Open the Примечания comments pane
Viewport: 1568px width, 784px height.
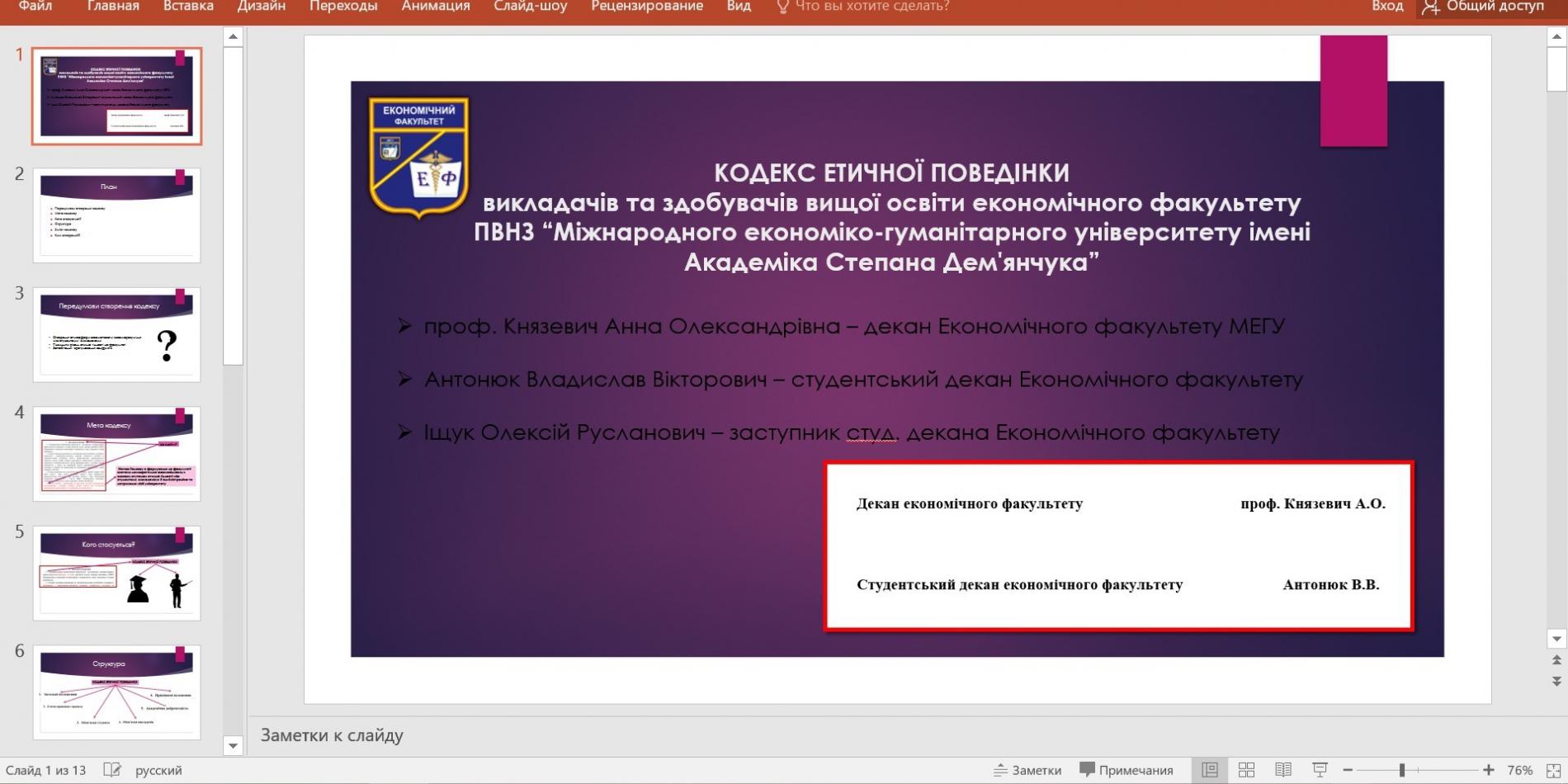pos(1126,770)
